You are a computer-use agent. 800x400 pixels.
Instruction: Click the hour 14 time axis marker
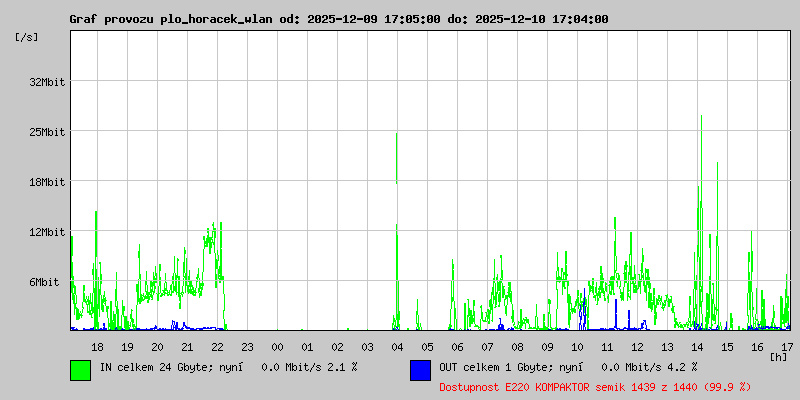[x=697, y=347]
